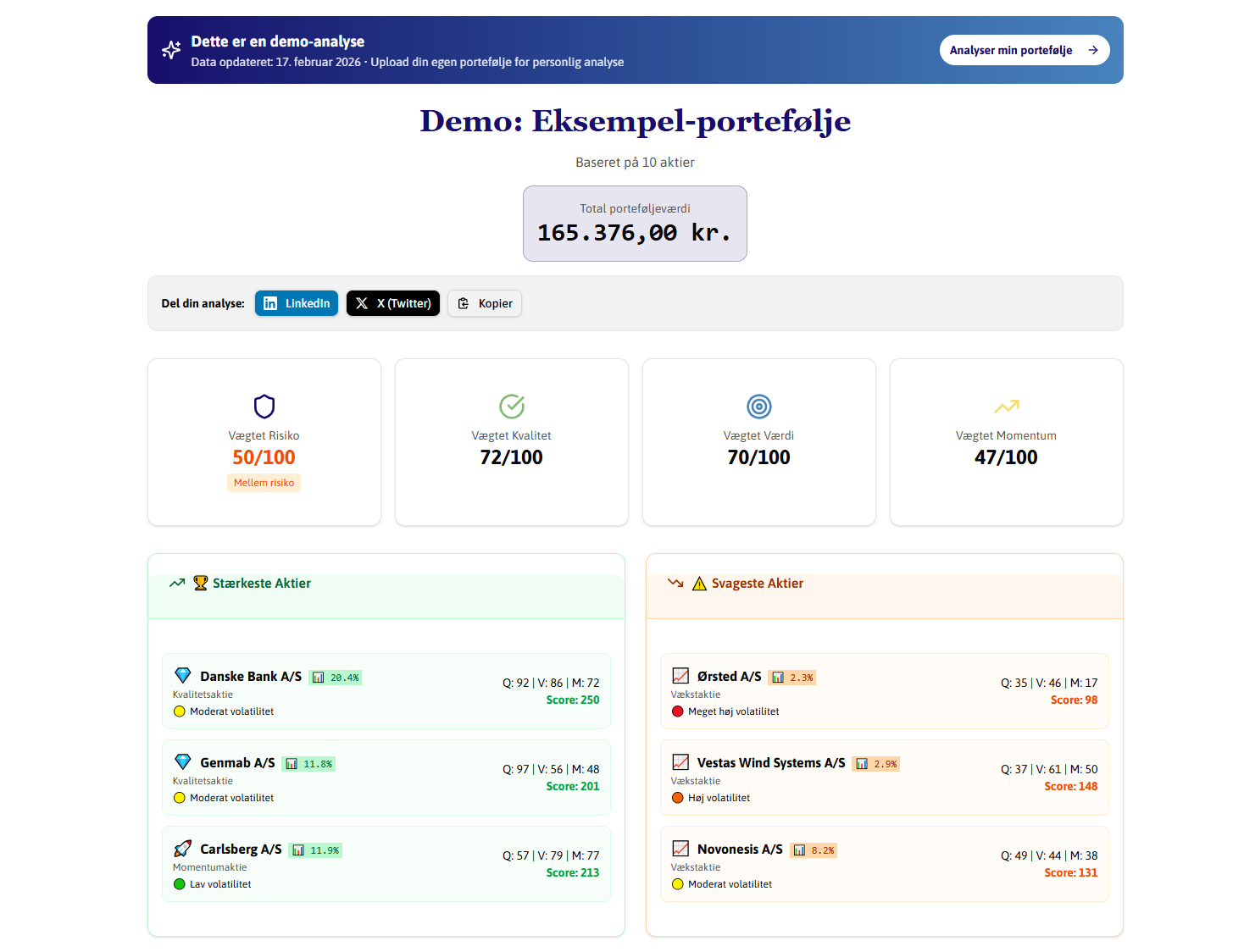Click the warning triangle icon beside Svageste Aktier
The image size is (1244, 952).
click(699, 584)
